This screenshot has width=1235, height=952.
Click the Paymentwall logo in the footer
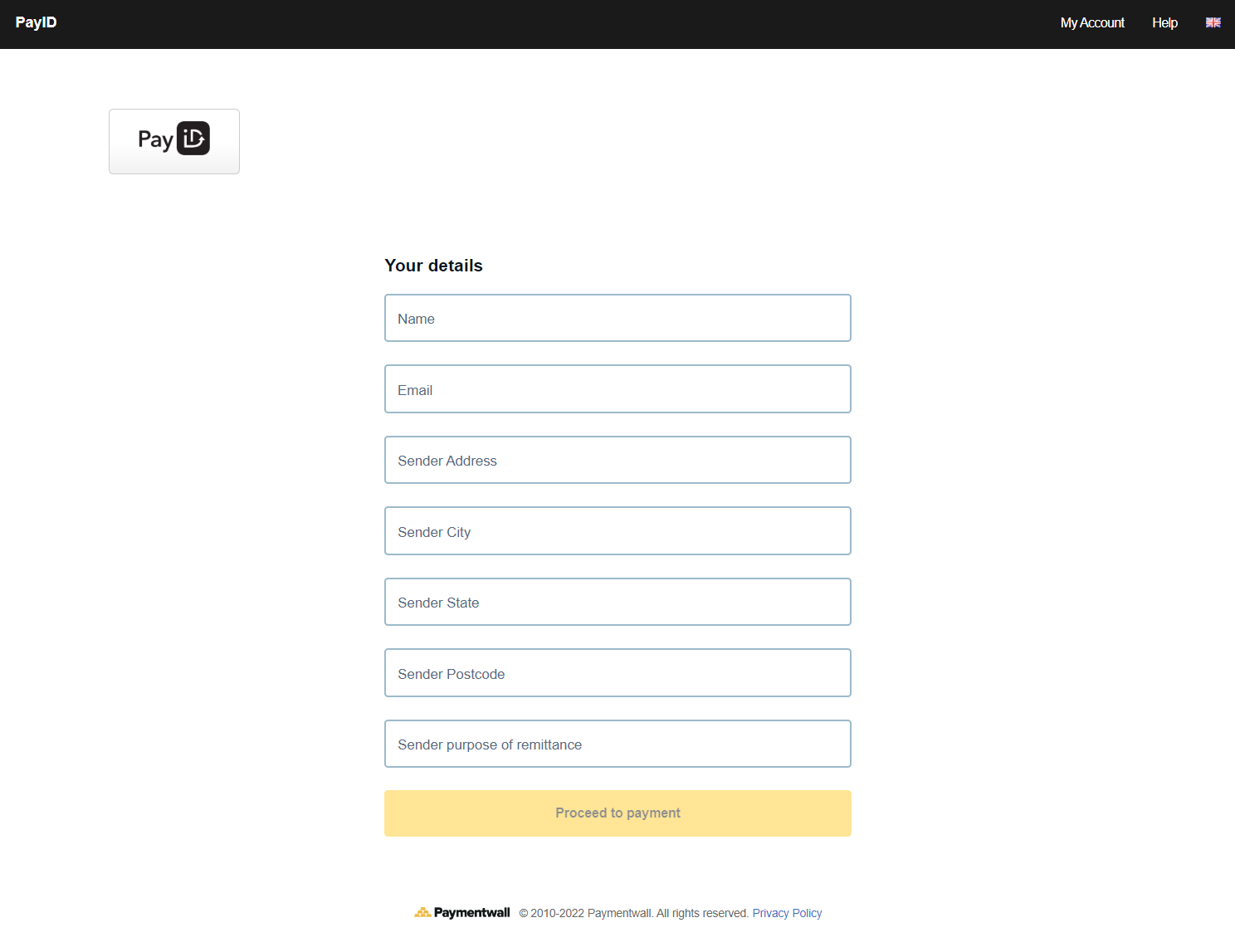coord(462,912)
